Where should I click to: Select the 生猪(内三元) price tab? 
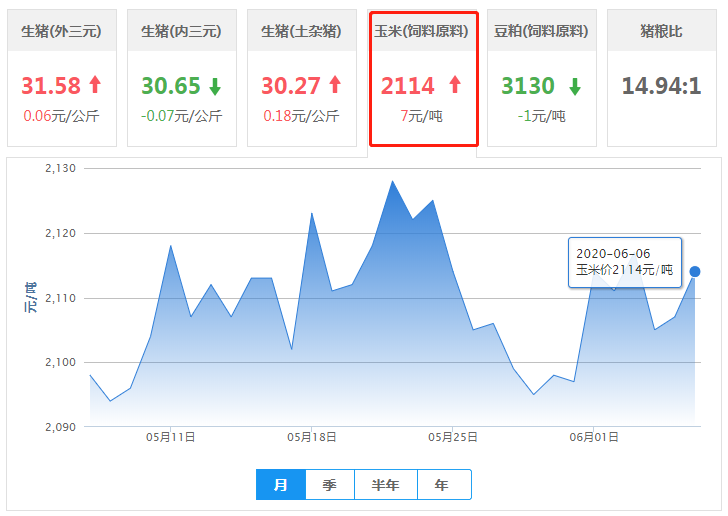(182, 31)
